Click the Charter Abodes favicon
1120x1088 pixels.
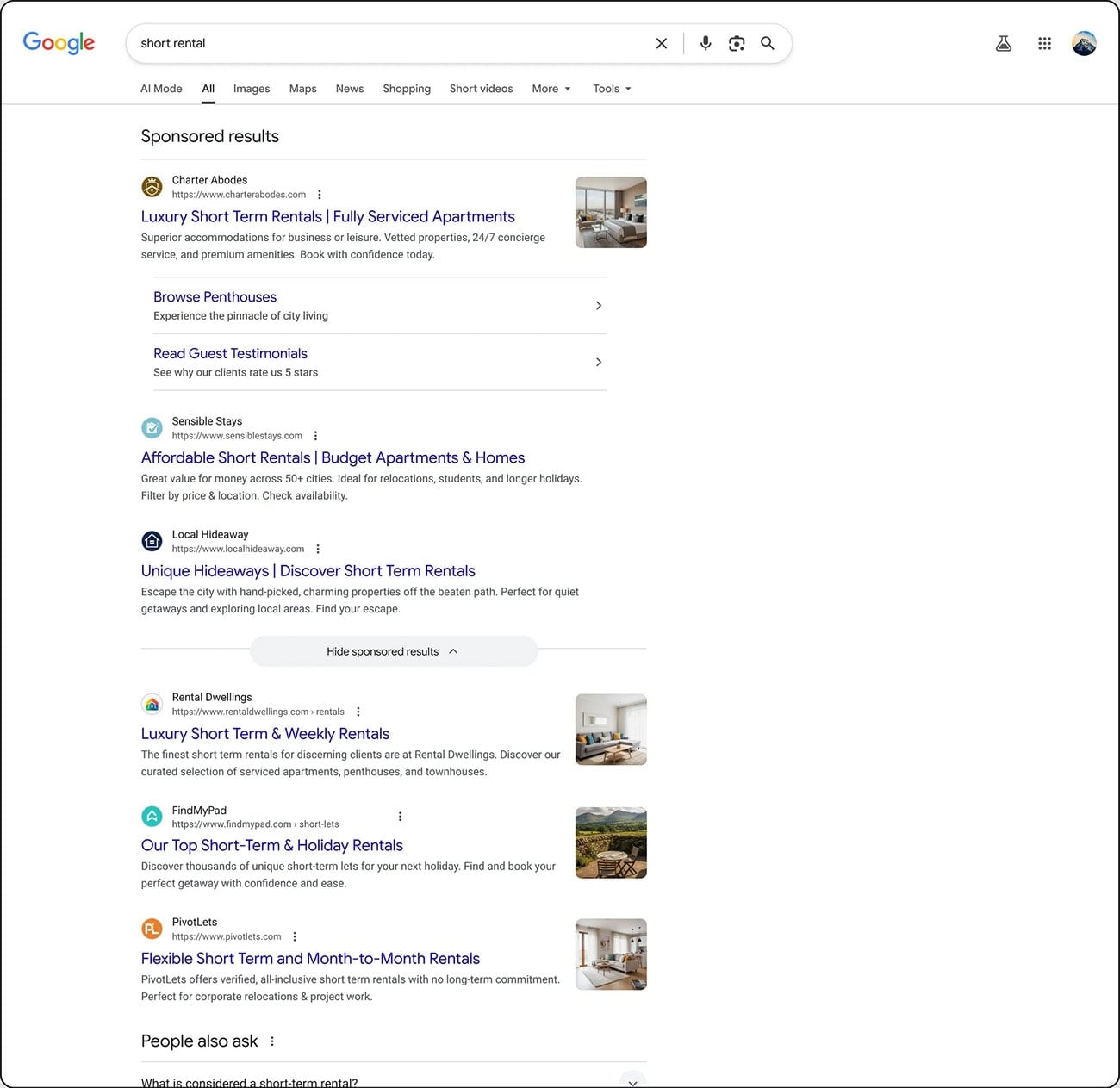(152, 186)
